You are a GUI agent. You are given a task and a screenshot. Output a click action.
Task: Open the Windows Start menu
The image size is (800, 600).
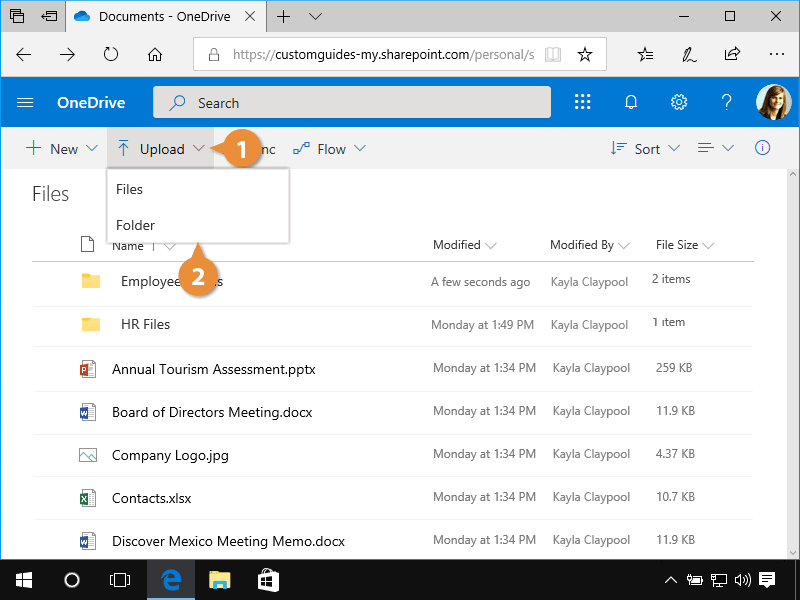(x=24, y=580)
